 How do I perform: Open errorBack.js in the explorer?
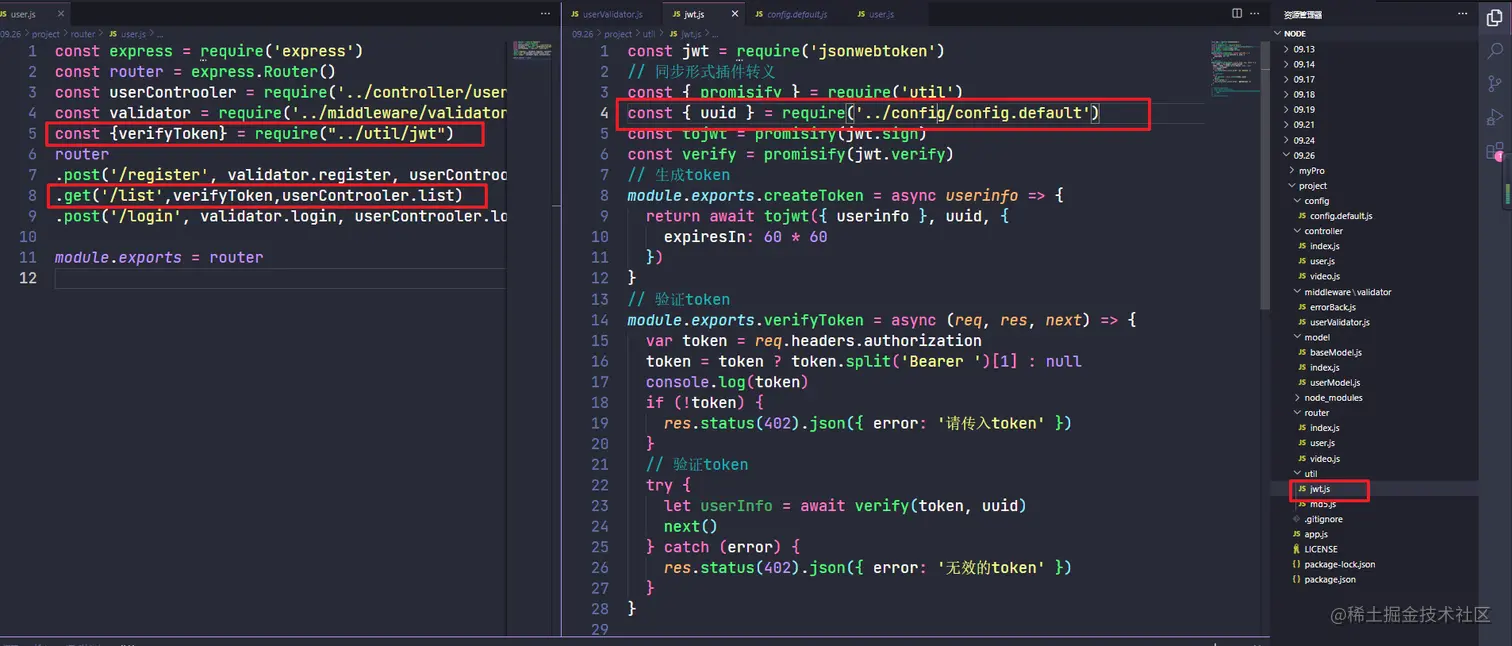click(1332, 307)
